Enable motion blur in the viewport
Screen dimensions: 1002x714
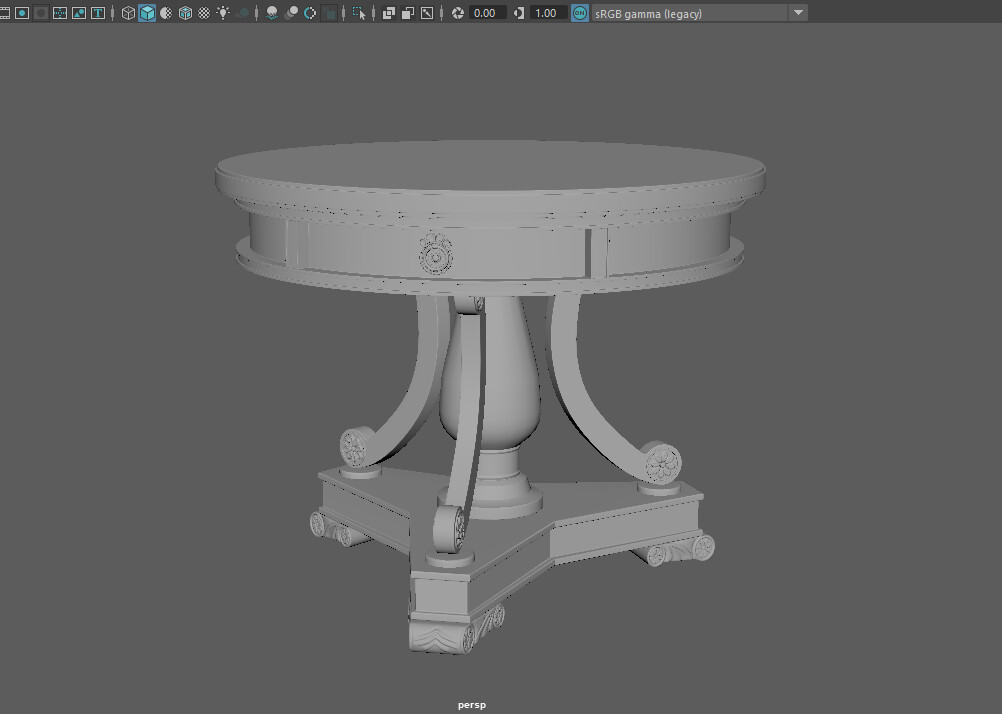point(290,13)
